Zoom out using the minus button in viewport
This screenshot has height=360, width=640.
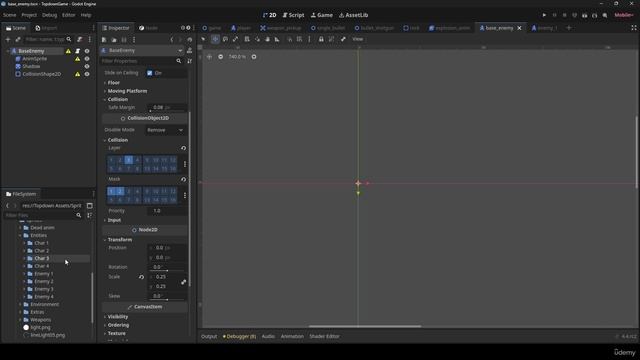pyautogui.click(x=220, y=57)
